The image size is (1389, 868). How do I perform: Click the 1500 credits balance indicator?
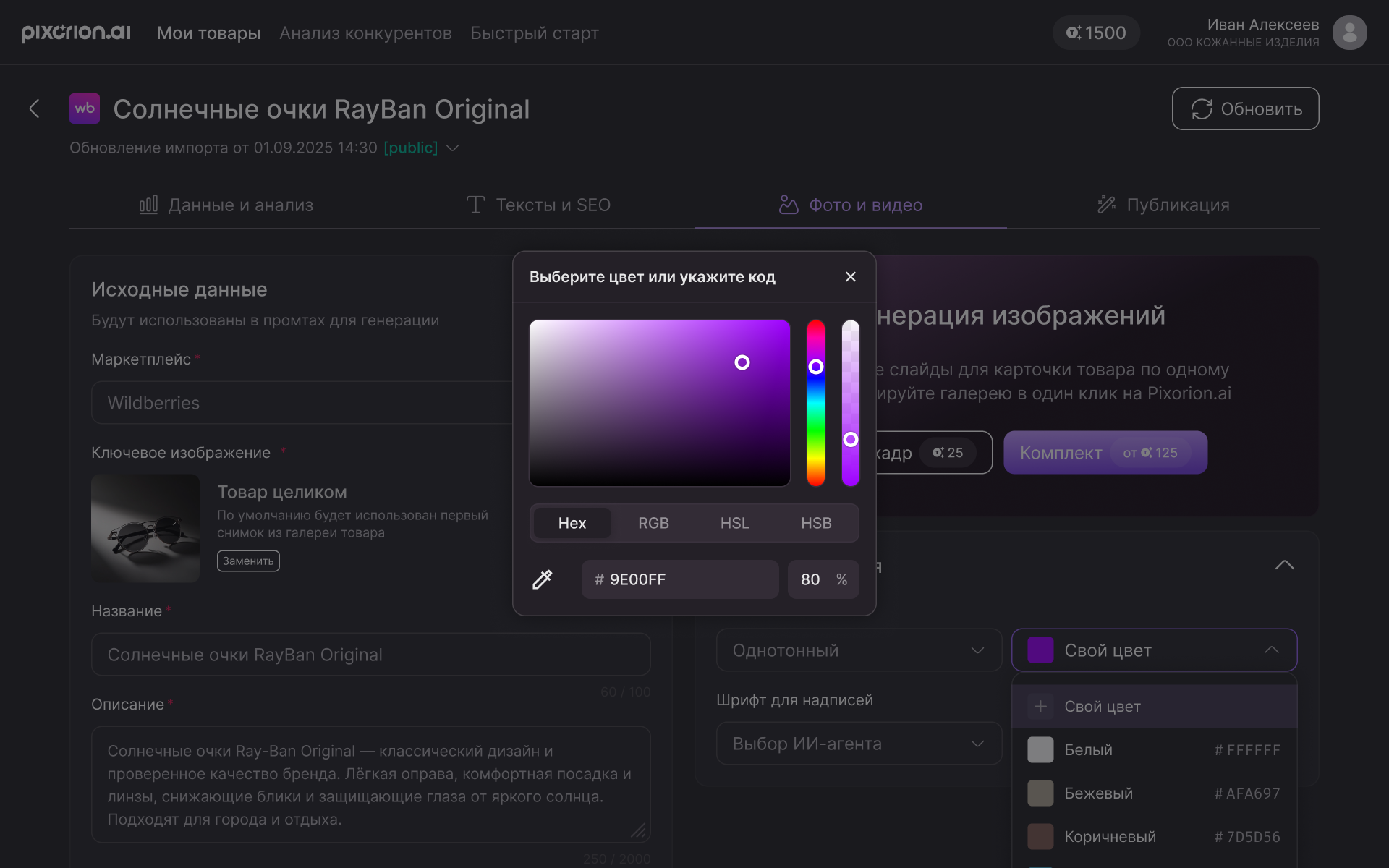1096,33
